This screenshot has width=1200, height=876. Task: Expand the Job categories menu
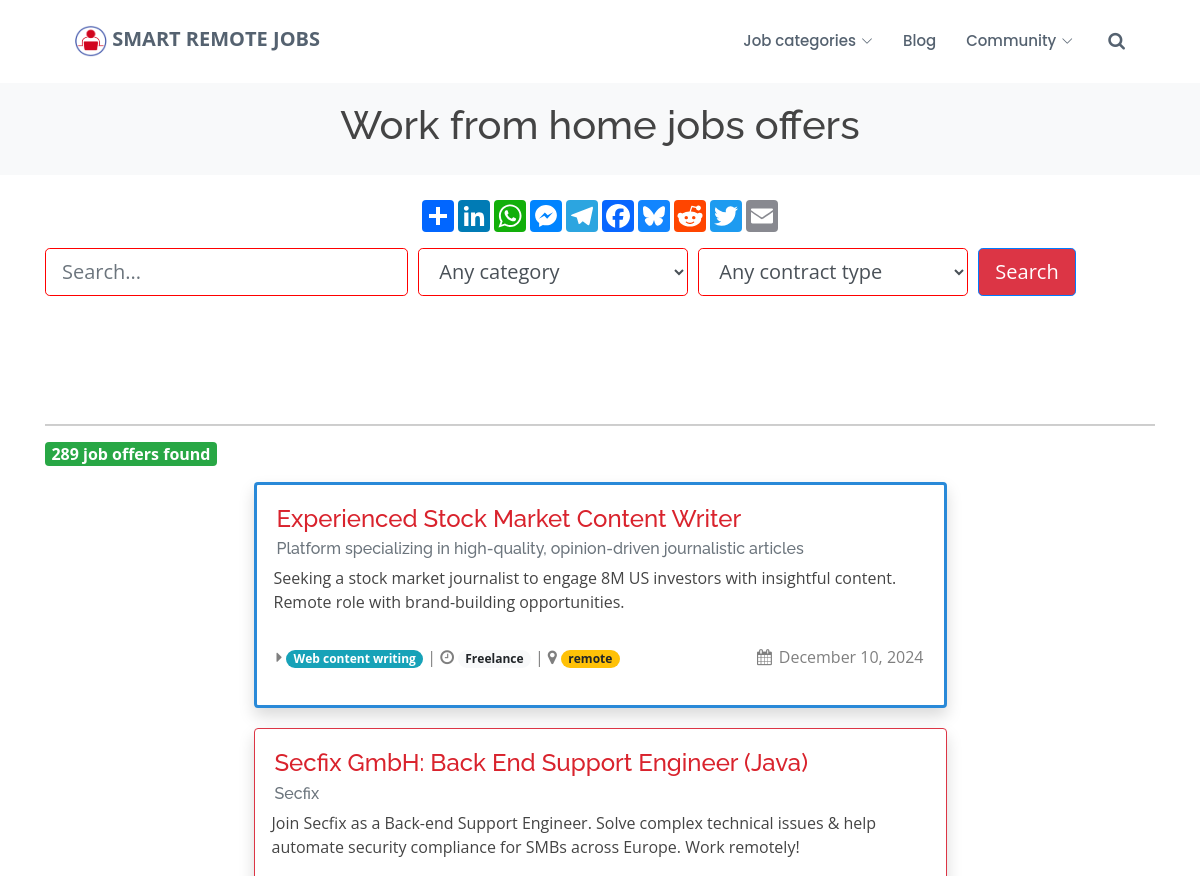pyautogui.click(x=808, y=41)
